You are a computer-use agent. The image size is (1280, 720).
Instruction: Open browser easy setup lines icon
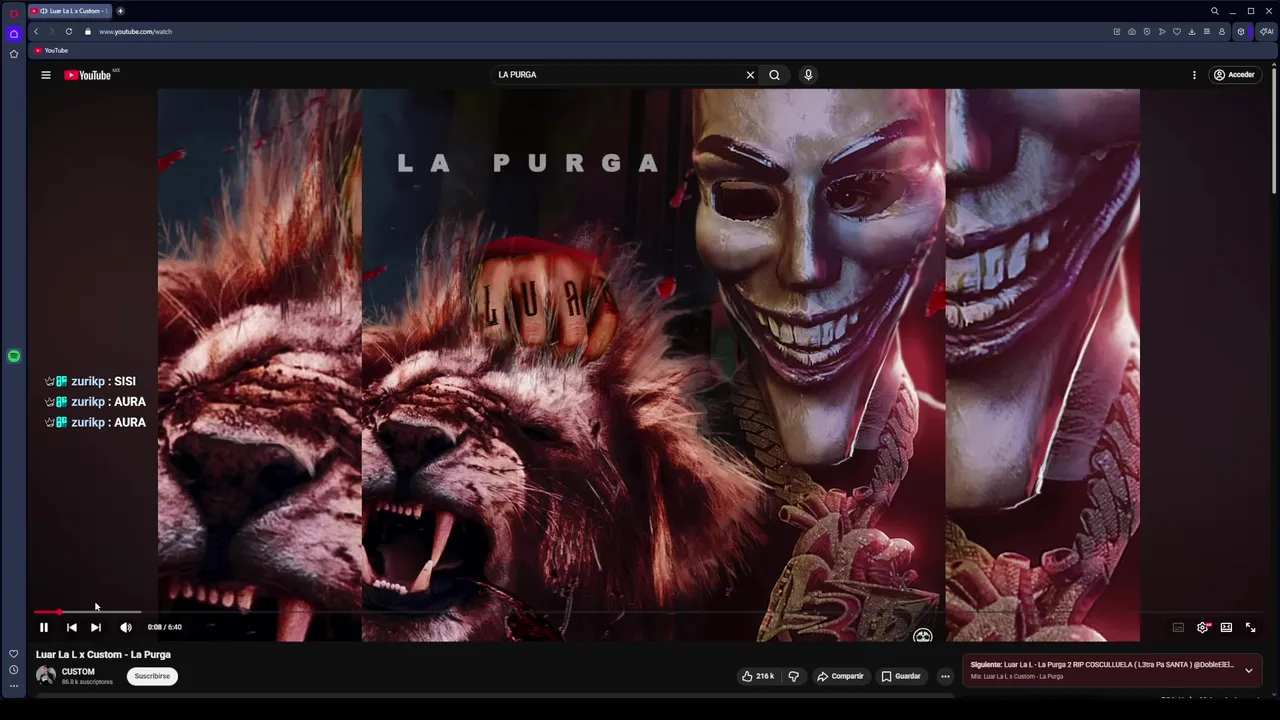1207,32
